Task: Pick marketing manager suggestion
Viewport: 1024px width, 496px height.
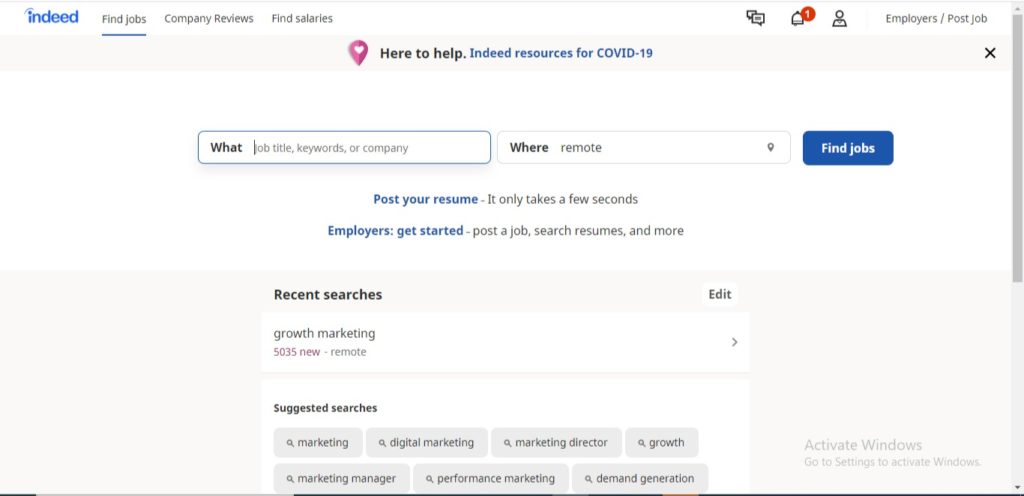Action: pyautogui.click(x=342, y=478)
